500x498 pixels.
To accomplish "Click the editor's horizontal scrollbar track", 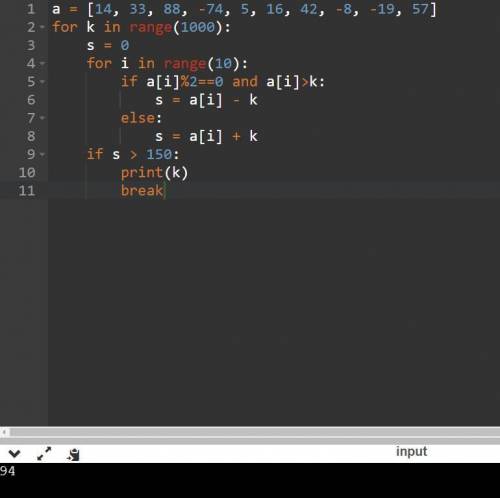I will click(x=253, y=433).
